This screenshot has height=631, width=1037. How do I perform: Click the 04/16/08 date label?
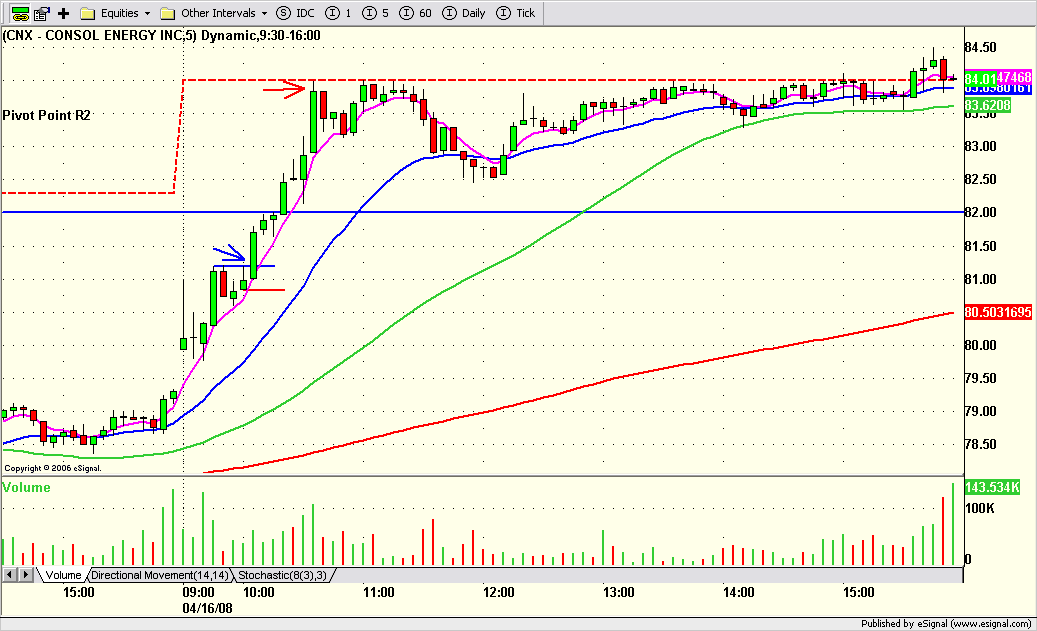(x=208, y=608)
